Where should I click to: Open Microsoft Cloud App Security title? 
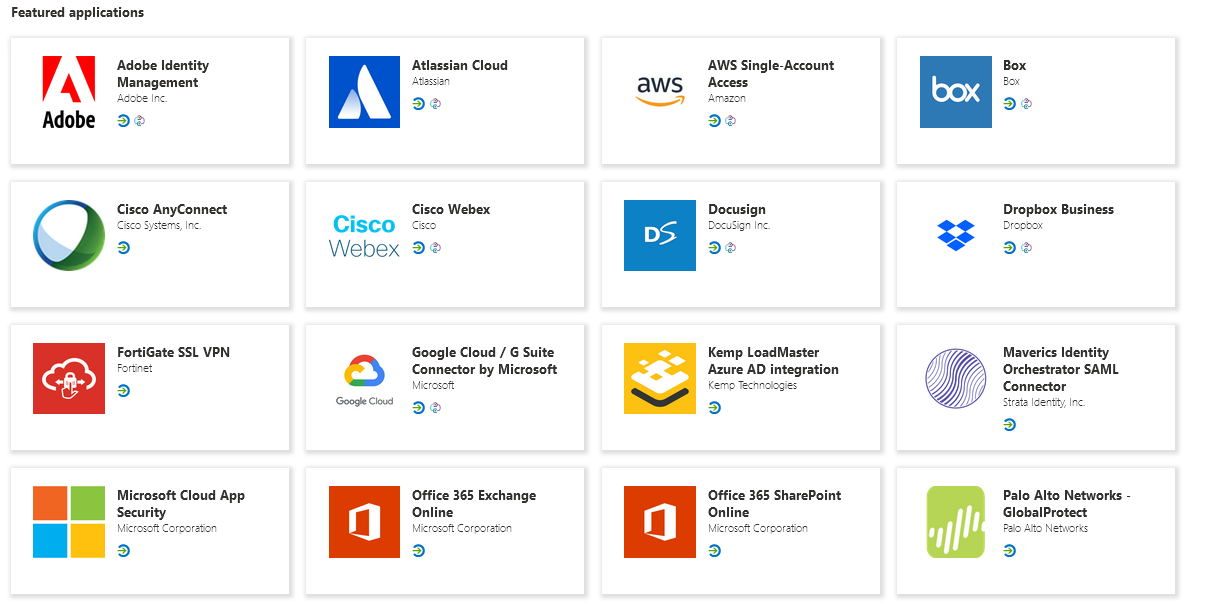(180, 503)
